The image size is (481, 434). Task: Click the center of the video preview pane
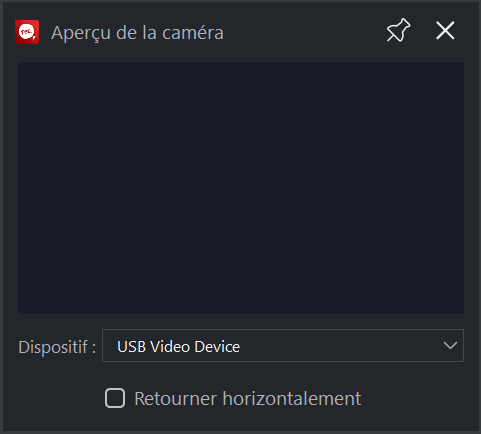click(x=241, y=188)
